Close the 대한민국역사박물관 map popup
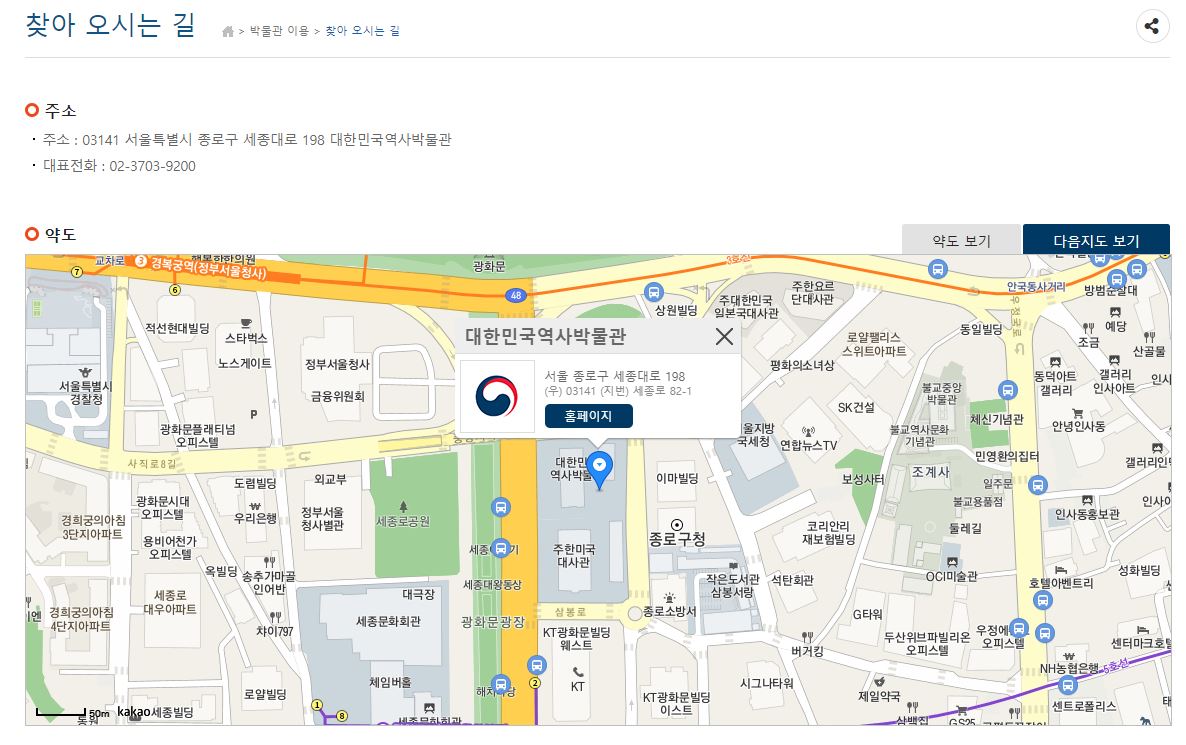This screenshot has height=745, width=1186. click(724, 337)
